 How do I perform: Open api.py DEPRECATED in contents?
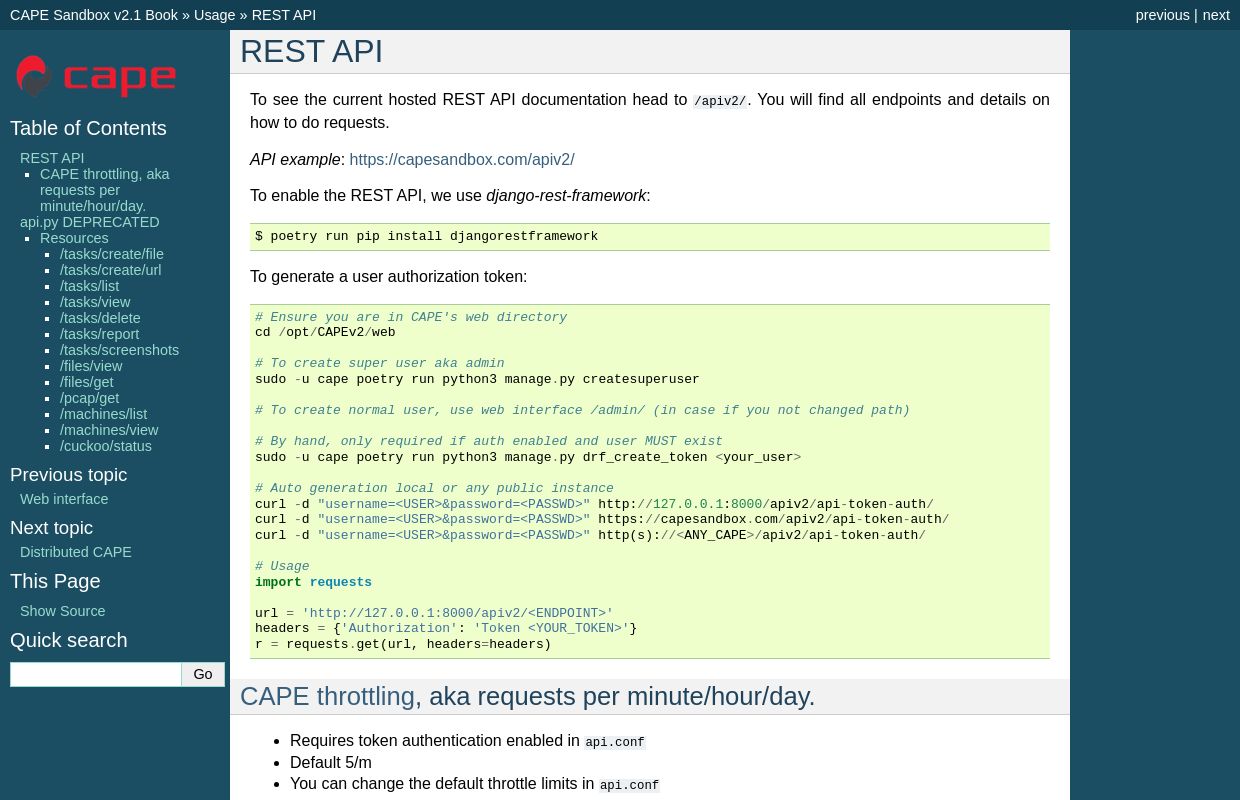point(89,222)
